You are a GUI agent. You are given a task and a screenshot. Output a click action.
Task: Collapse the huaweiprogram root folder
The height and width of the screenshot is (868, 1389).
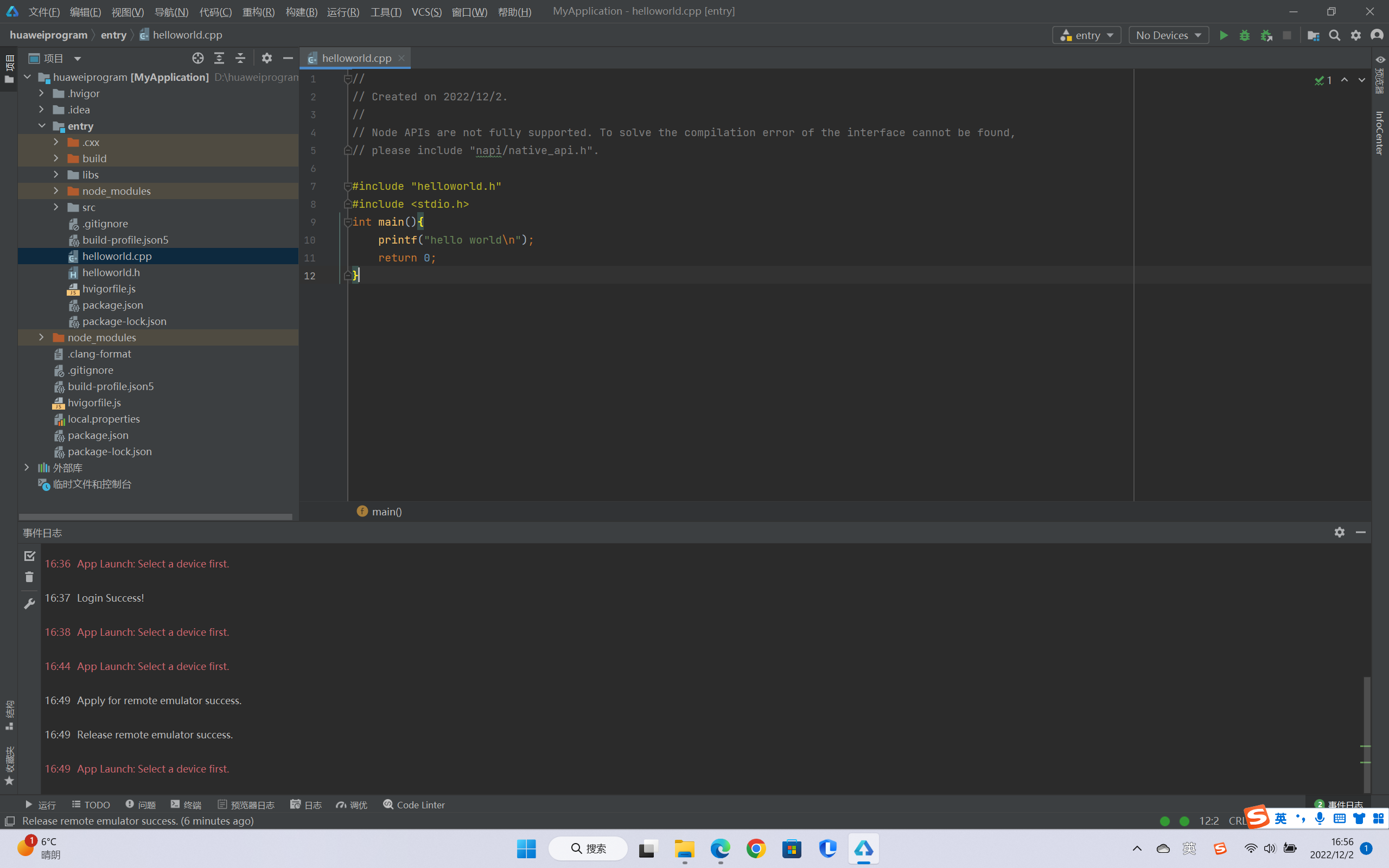[27, 77]
